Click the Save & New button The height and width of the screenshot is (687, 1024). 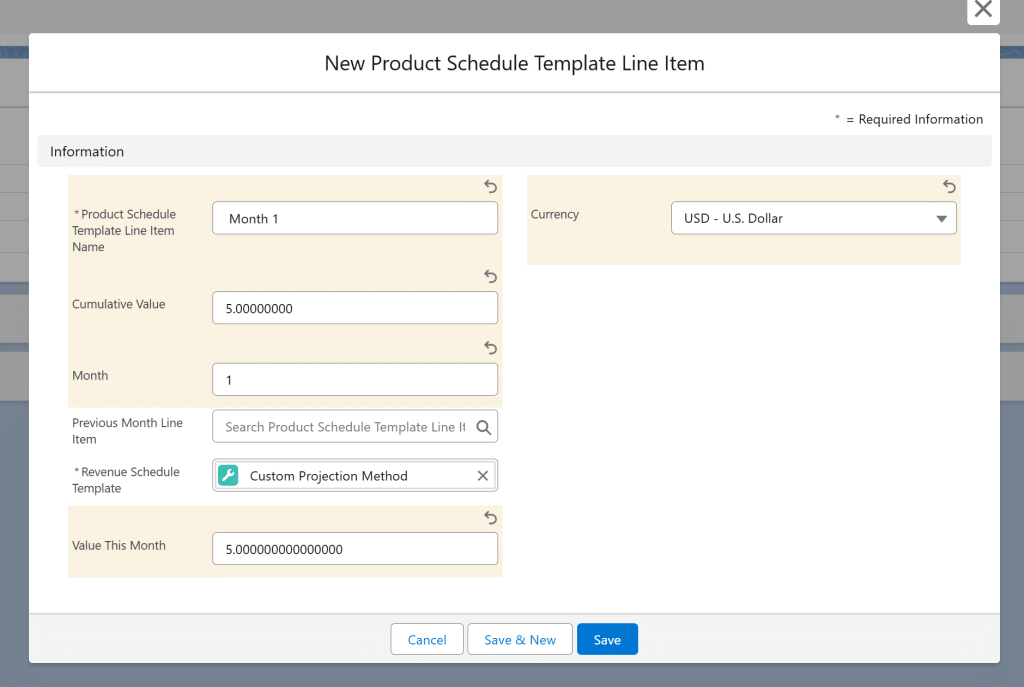pos(519,640)
